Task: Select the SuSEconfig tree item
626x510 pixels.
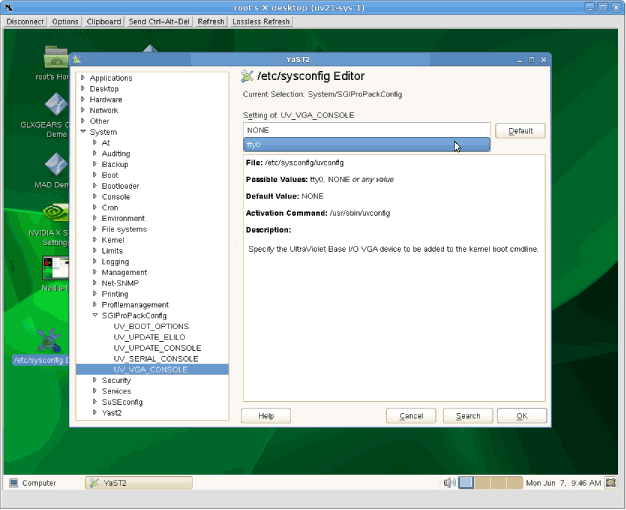Action: (x=122, y=402)
